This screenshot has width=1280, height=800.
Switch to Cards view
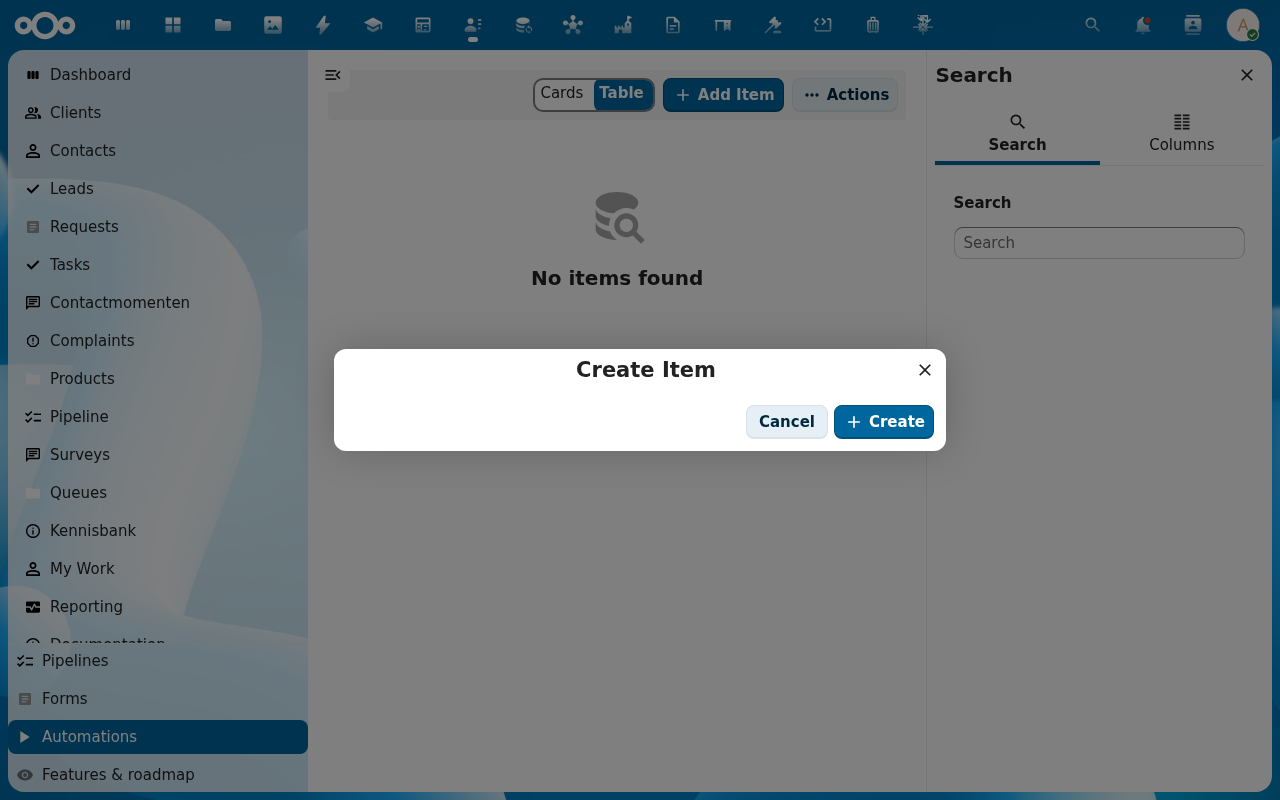tap(562, 93)
